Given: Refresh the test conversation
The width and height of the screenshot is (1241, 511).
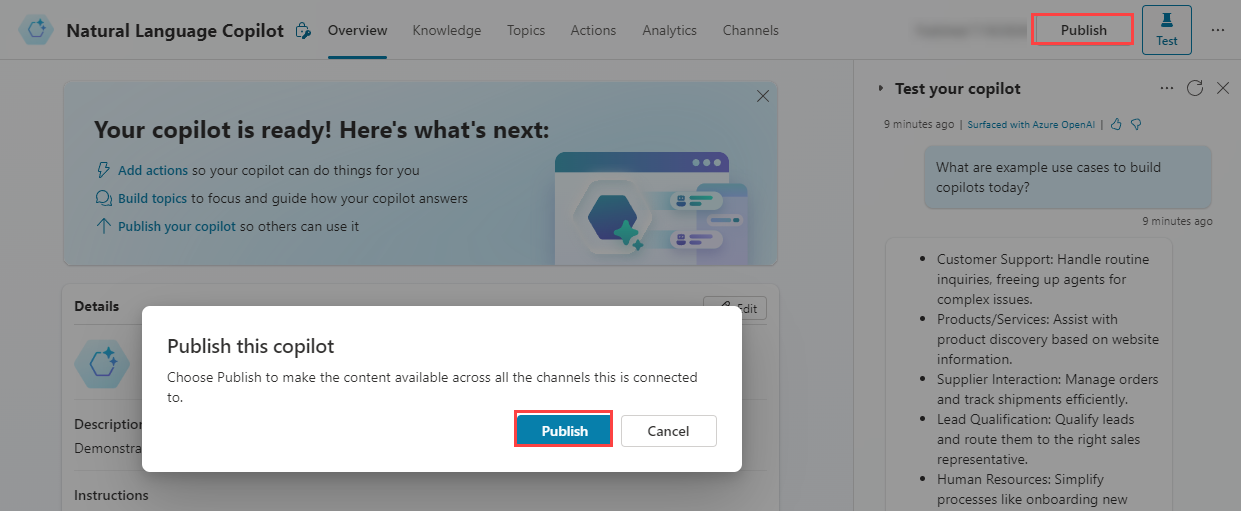Looking at the screenshot, I should coord(1194,88).
